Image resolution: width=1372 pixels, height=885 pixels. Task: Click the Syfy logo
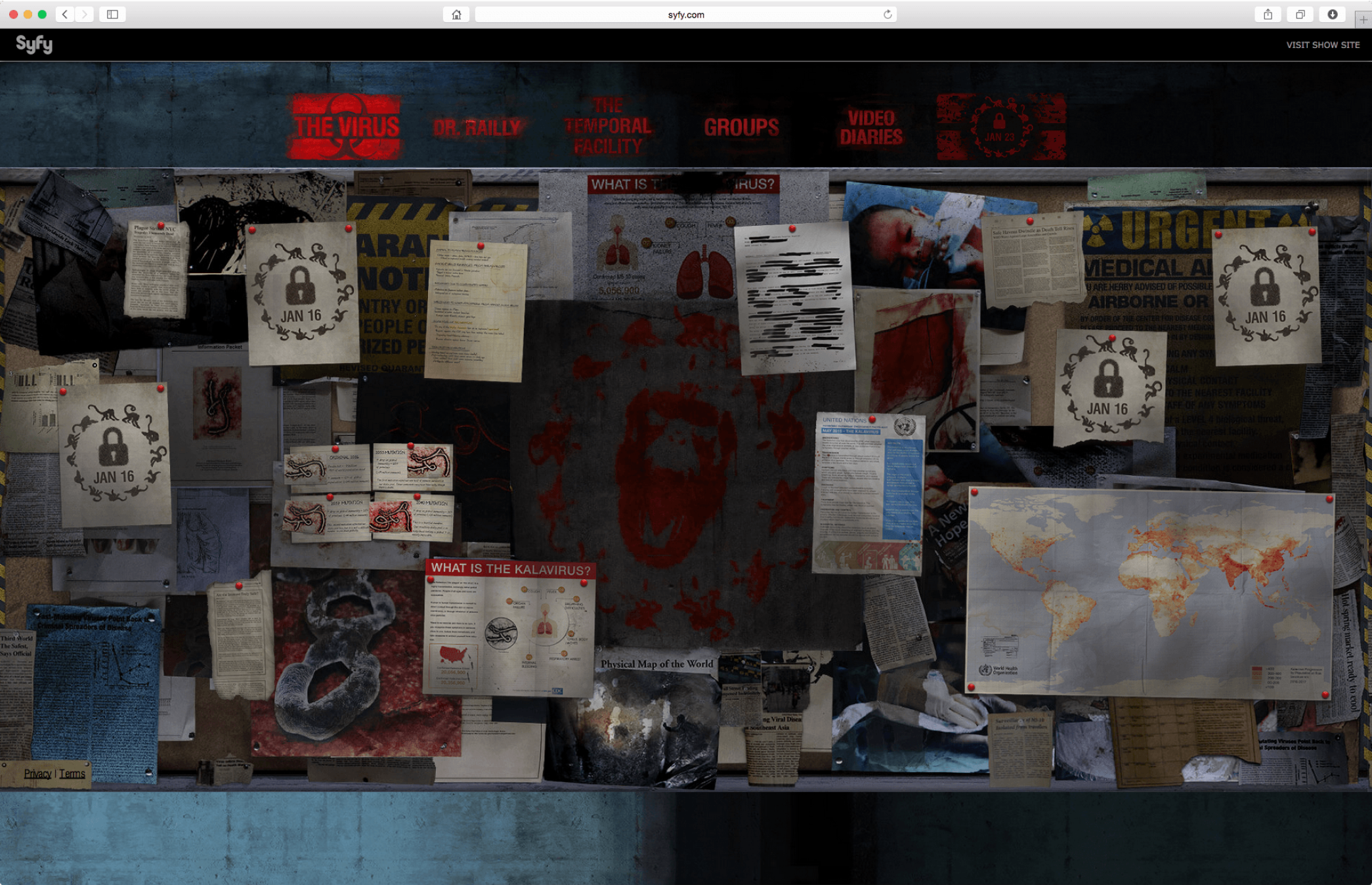[34, 44]
